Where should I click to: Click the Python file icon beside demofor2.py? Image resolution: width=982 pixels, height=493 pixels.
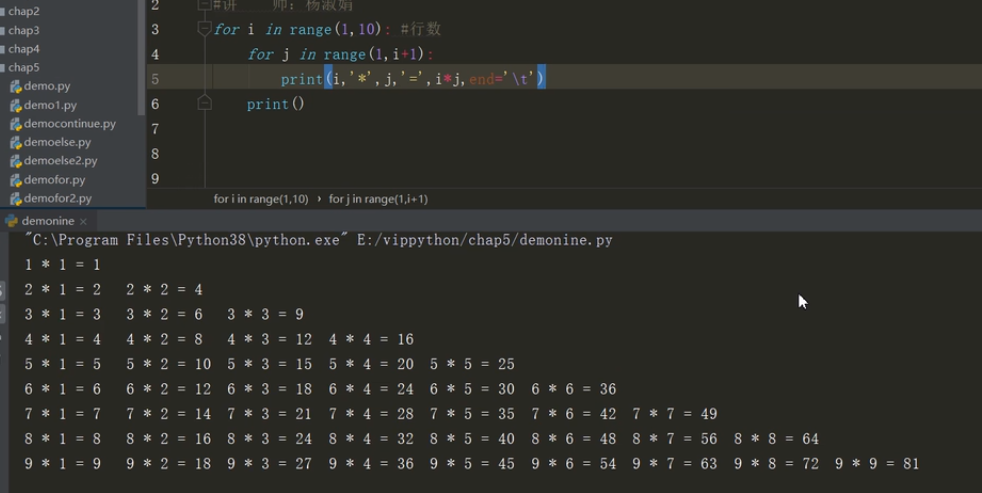pyautogui.click(x=16, y=199)
